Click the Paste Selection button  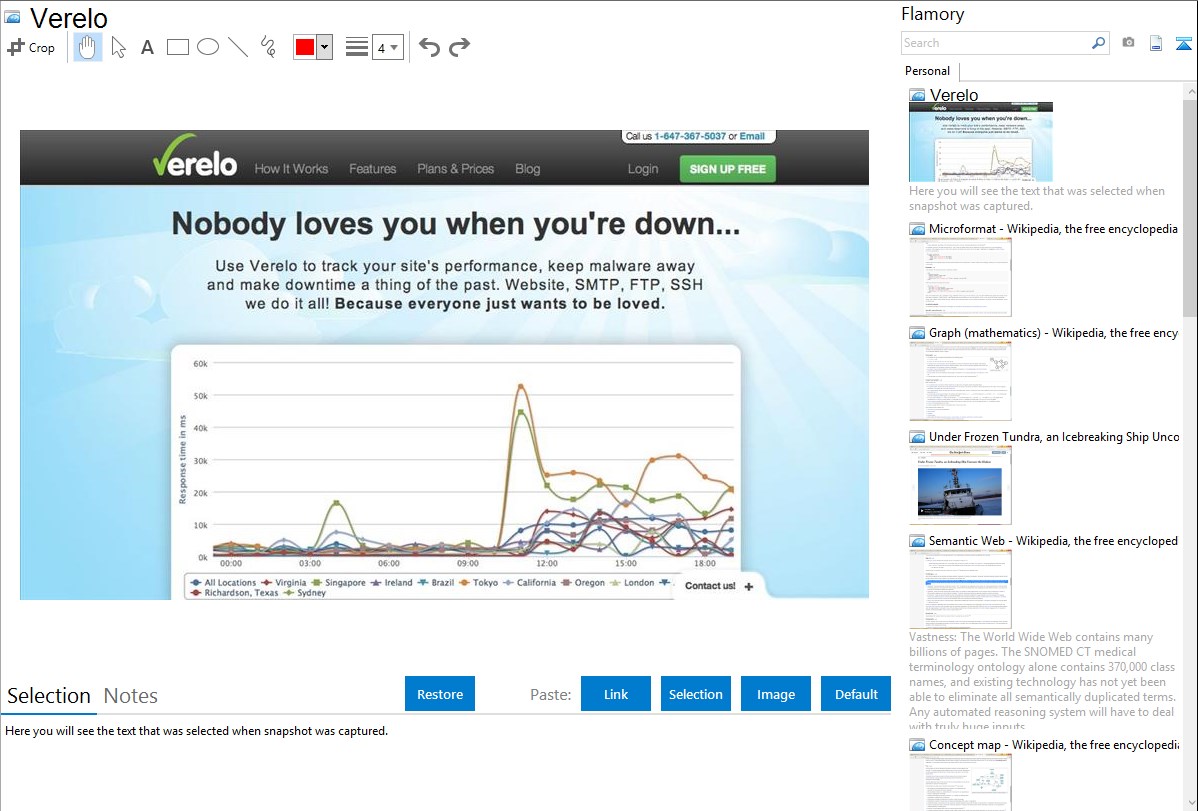click(x=696, y=694)
